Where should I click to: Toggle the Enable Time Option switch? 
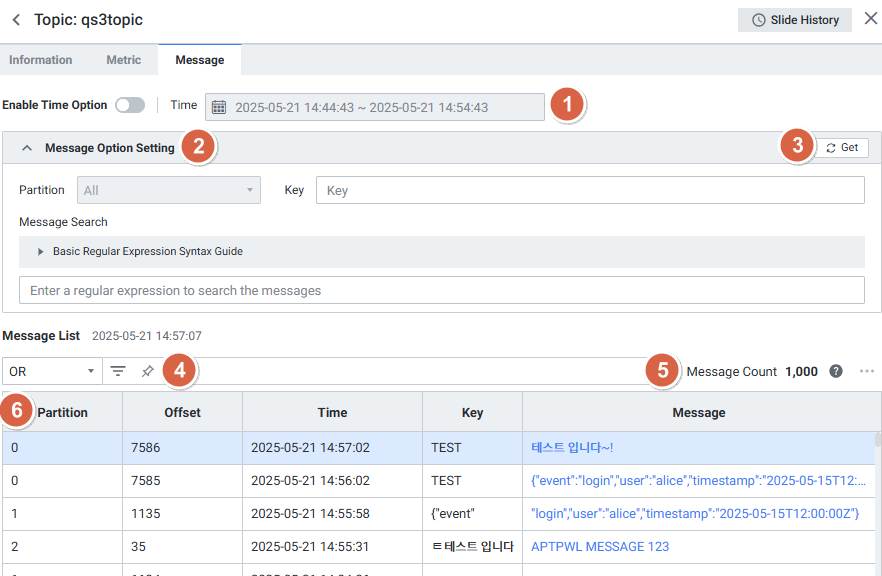(x=130, y=105)
